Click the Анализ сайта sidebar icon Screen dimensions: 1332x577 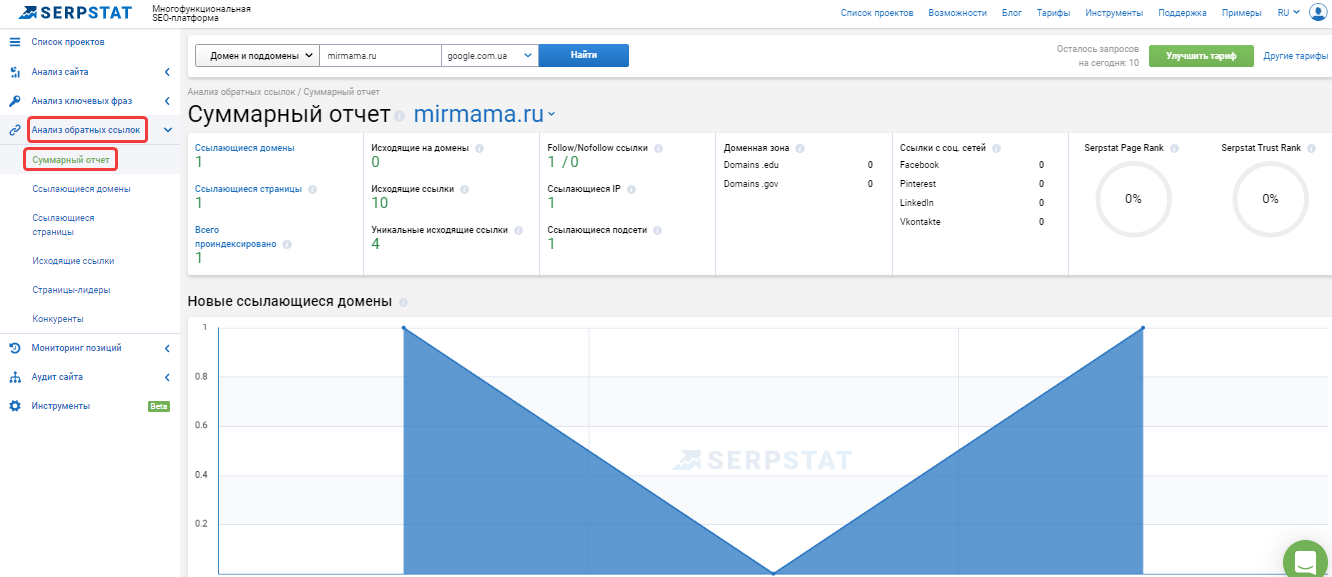point(15,72)
